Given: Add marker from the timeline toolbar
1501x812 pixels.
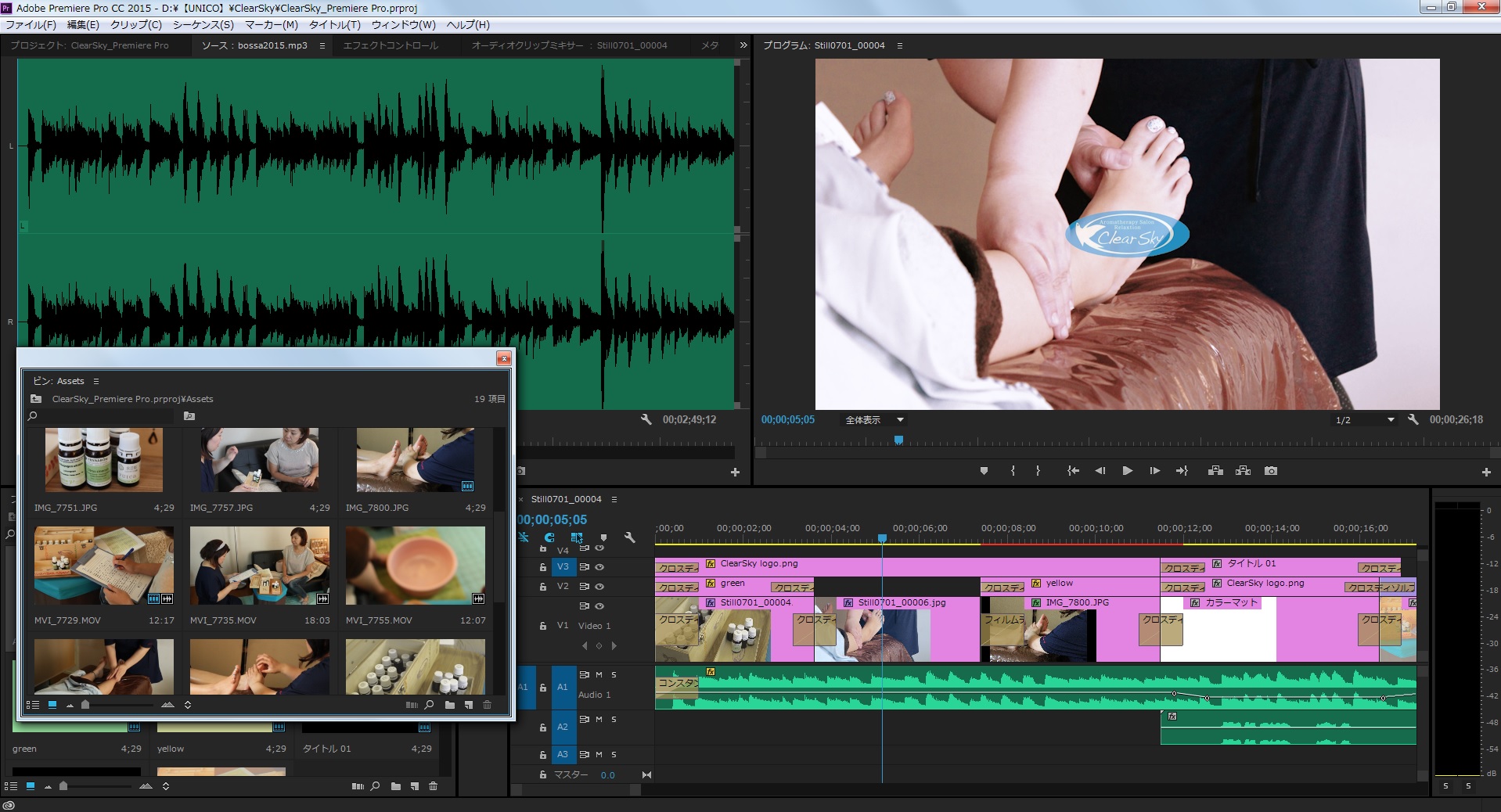Looking at the screenshot, I should point(603,537).
